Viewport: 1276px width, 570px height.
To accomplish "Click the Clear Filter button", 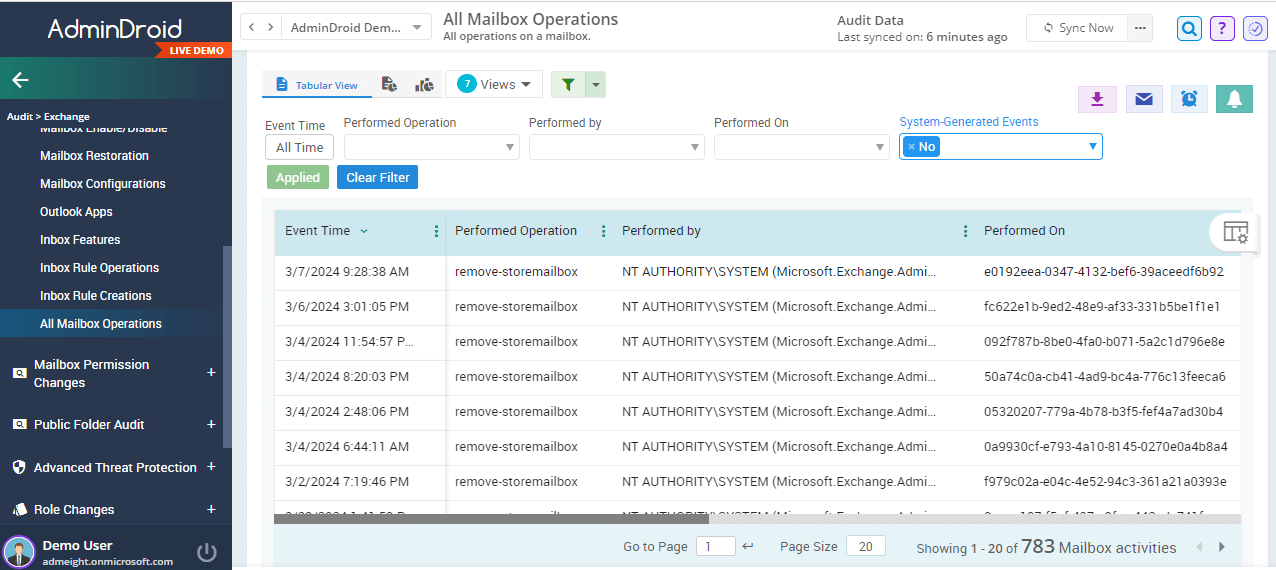I will point(378,177).
